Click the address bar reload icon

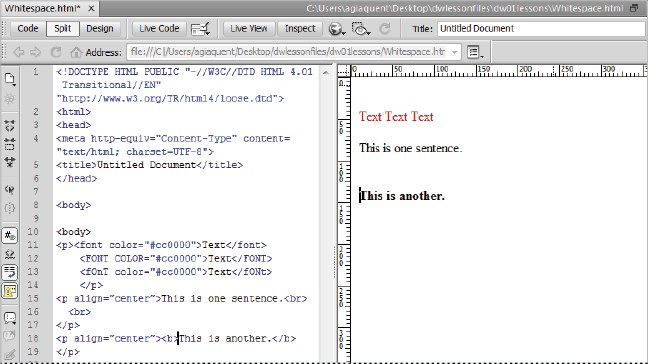pos(56,52)
